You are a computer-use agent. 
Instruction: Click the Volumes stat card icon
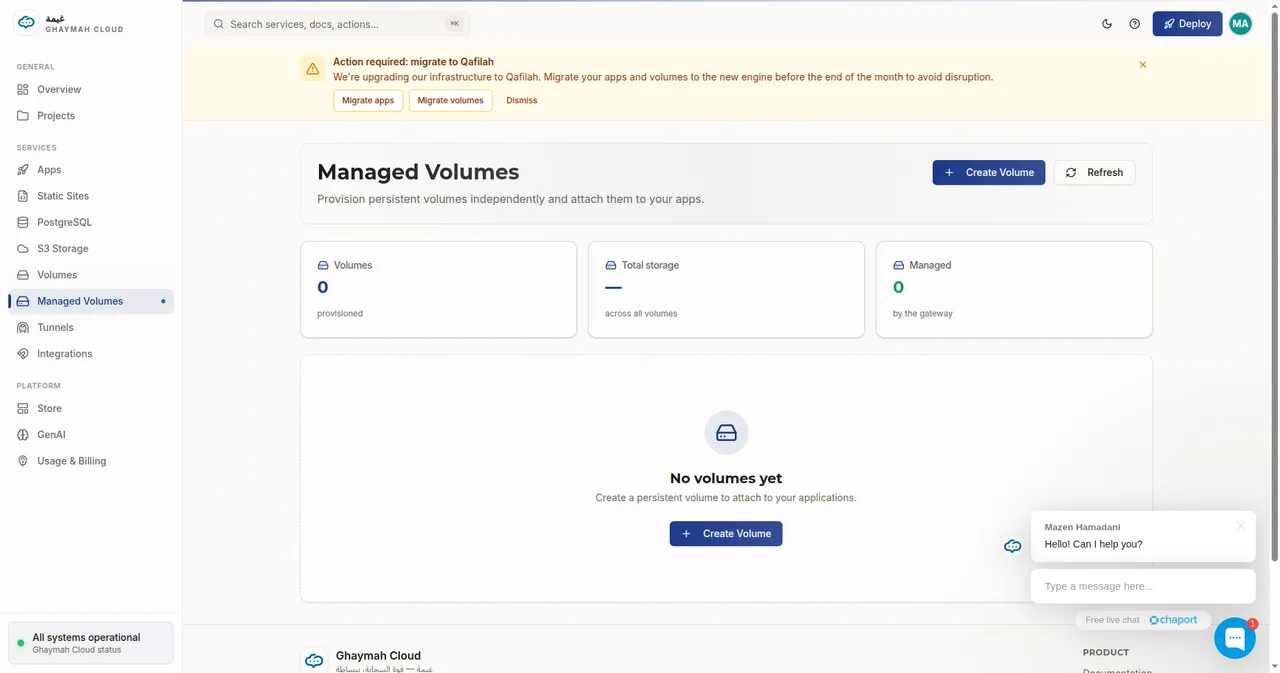(x=323, y=266)
